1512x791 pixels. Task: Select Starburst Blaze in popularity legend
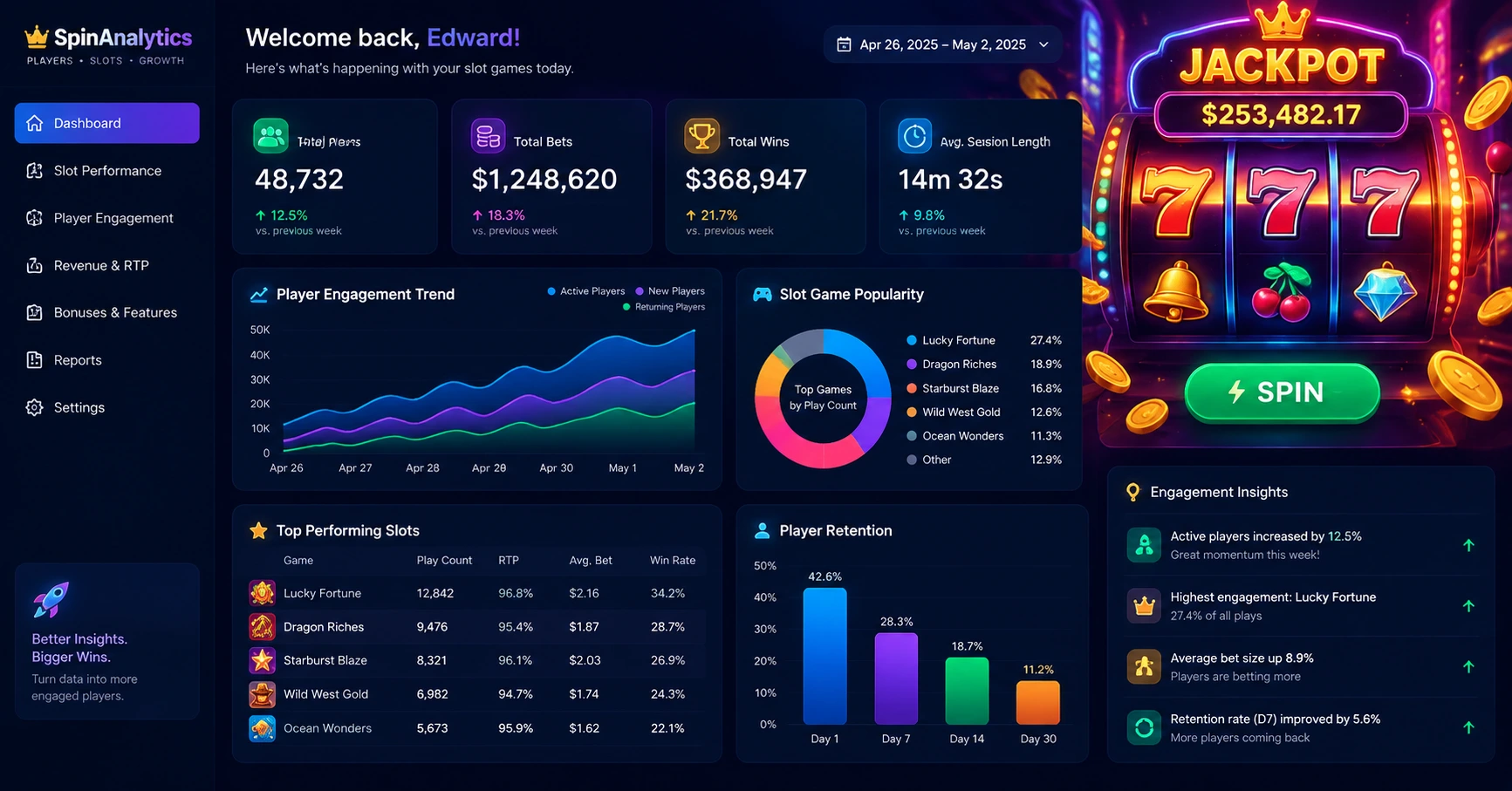pos(984,388)
